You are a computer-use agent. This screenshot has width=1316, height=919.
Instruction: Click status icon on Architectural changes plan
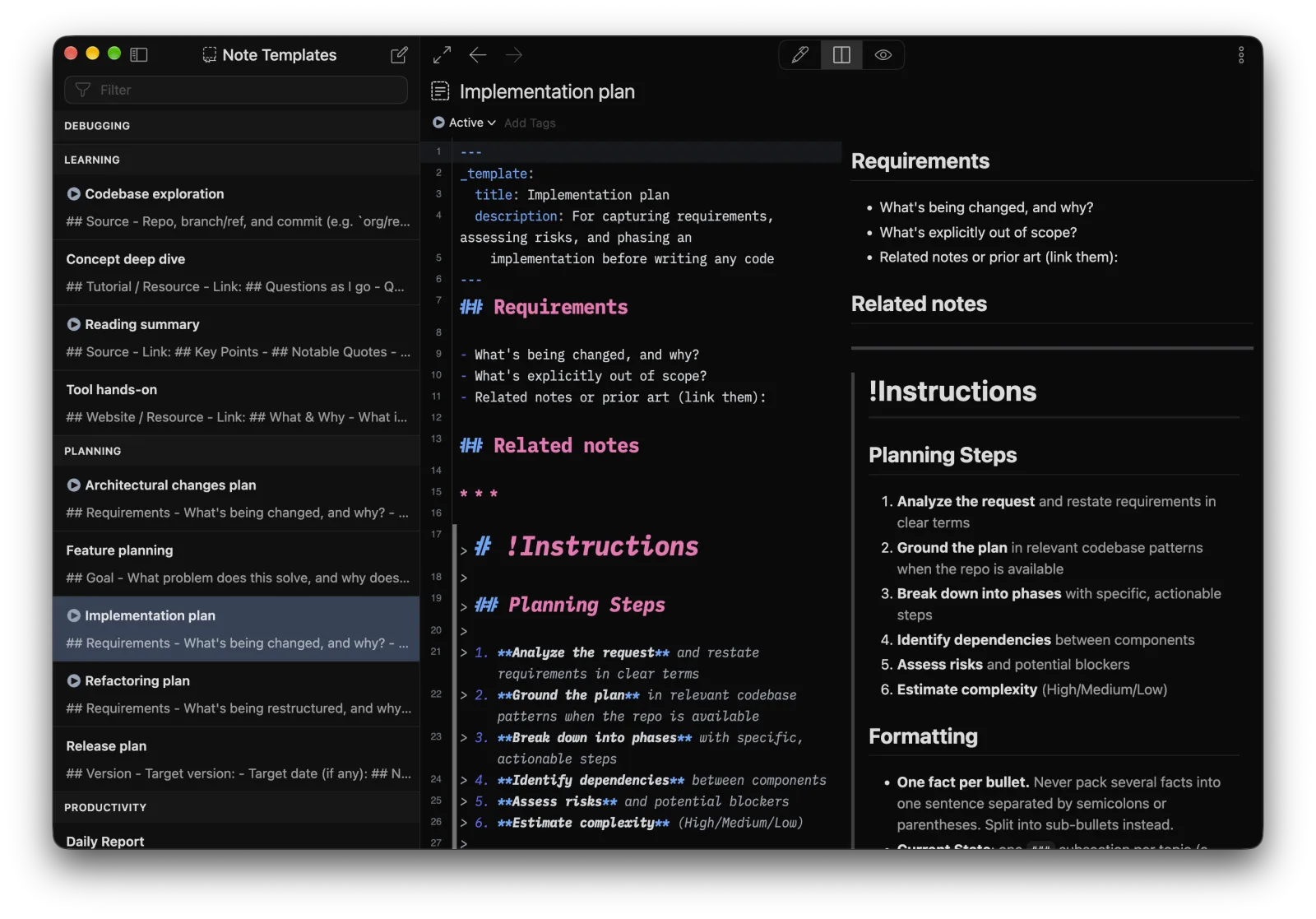pos(74,485)
